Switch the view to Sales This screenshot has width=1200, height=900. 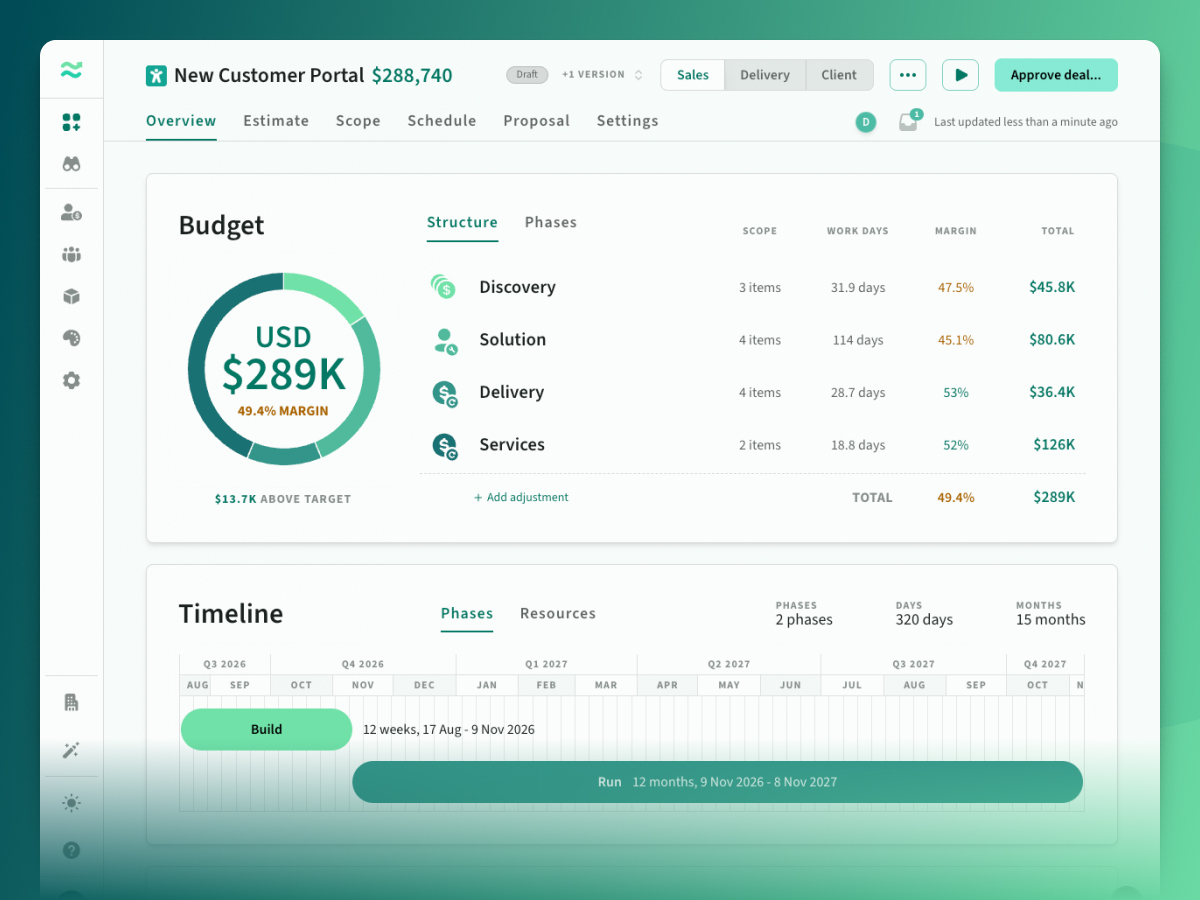[693, 75]
